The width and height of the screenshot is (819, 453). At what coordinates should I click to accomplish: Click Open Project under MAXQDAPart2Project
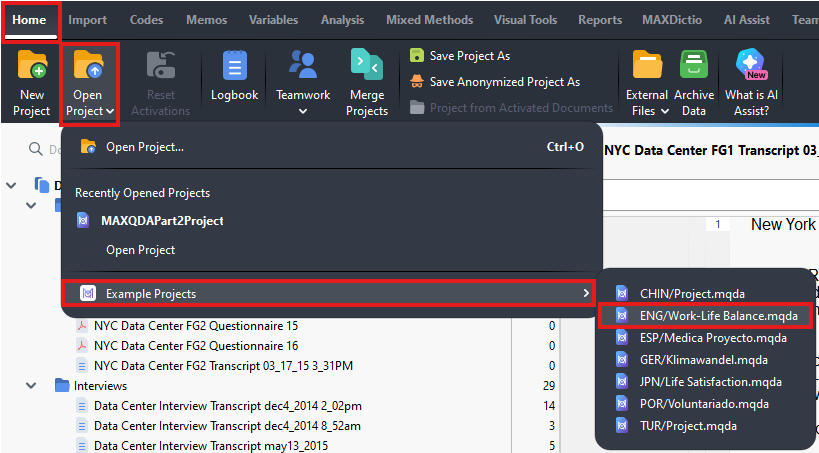click(141, 250)
